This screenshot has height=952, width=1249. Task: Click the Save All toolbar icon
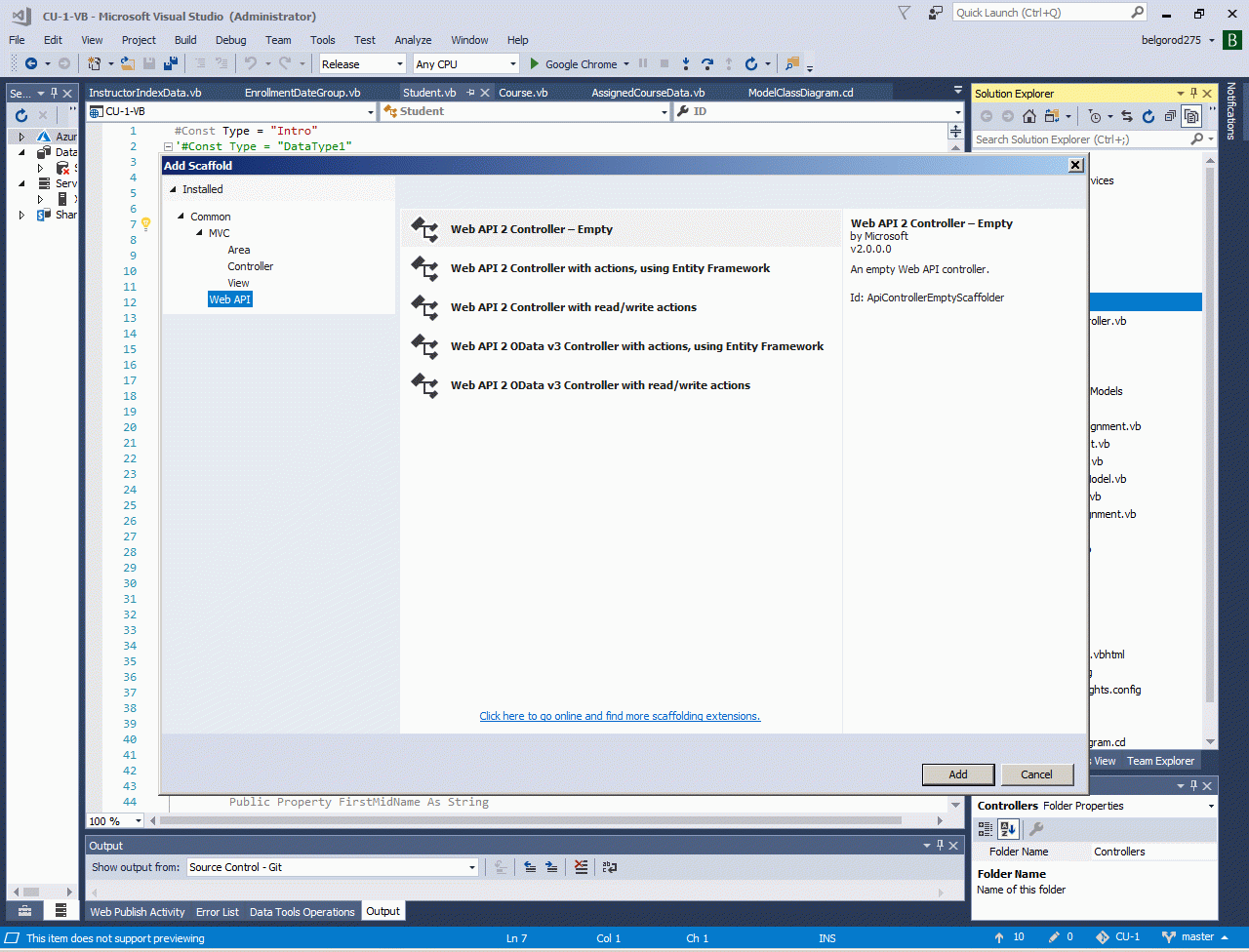(x=170, y=63)
